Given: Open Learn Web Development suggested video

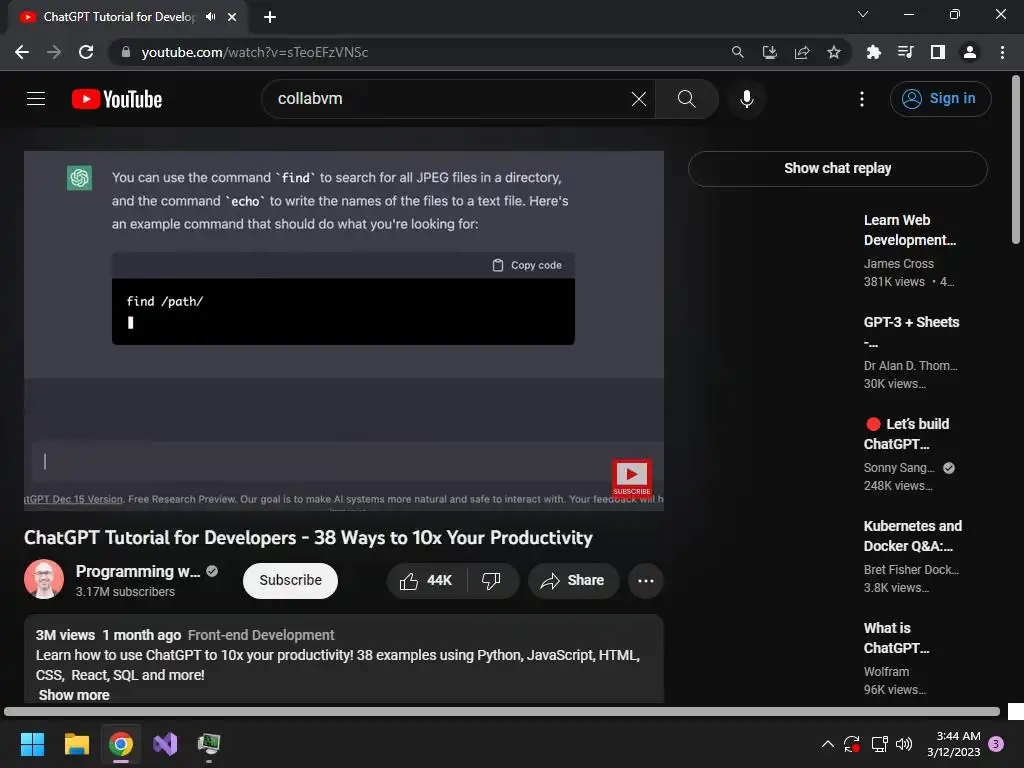Looking at the screenshot, I should point(910,230).
